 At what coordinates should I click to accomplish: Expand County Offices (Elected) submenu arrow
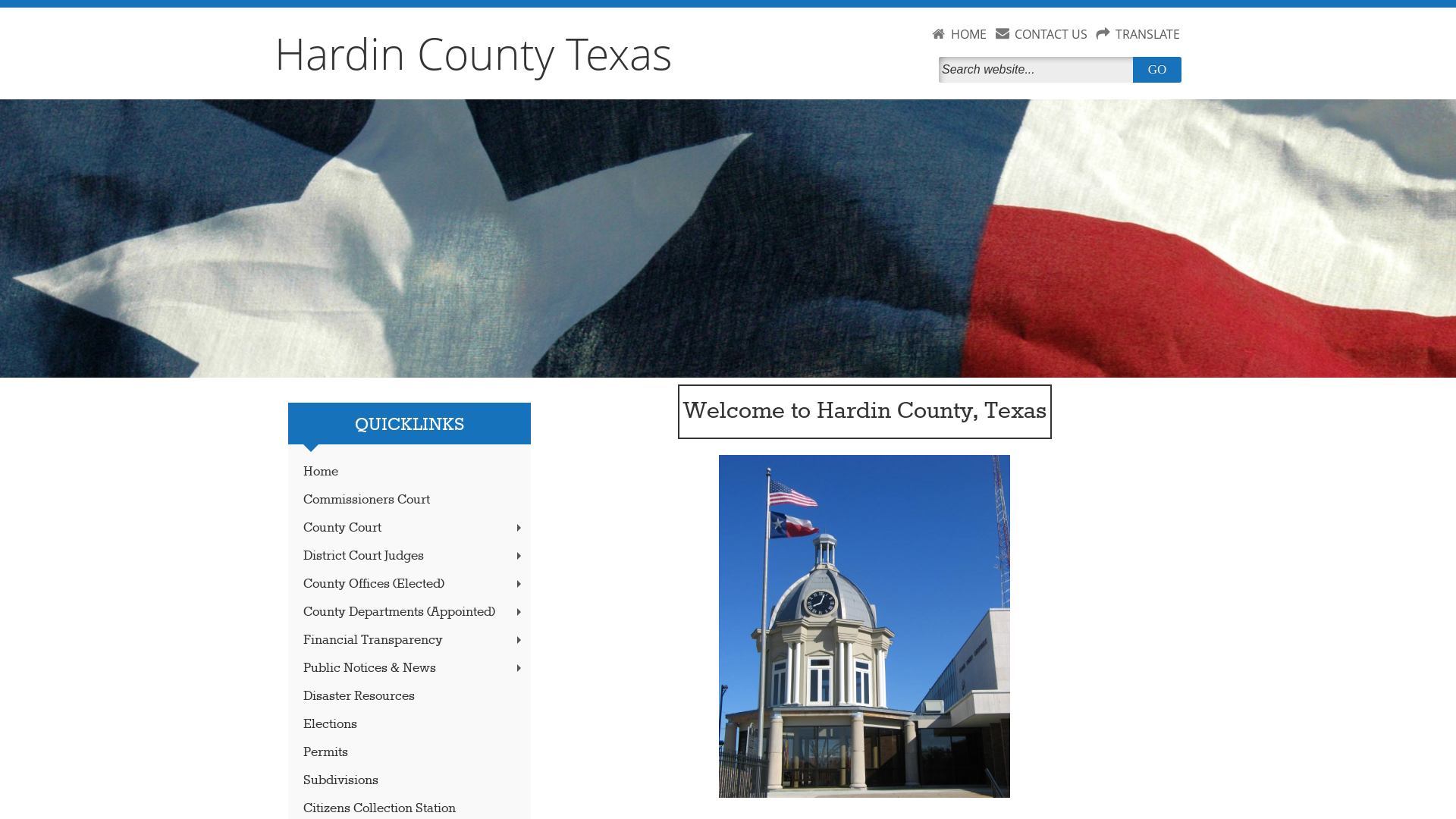(x=519, y=584)
